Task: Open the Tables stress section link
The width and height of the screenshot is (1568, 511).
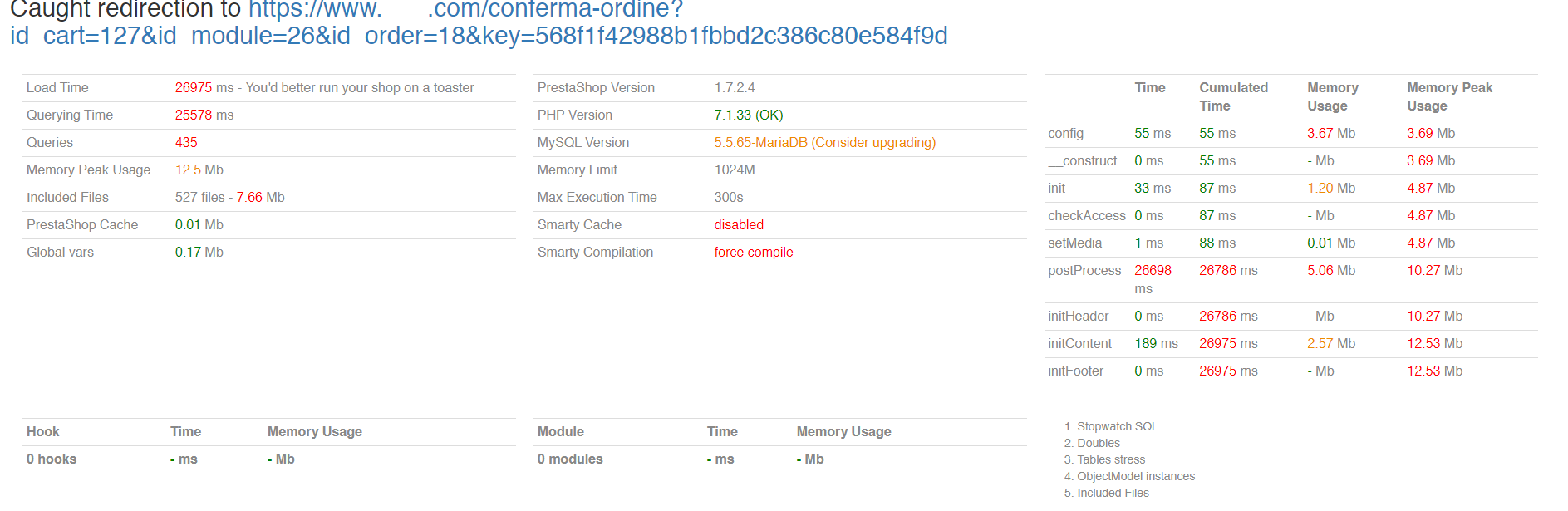Action: [x=1110, y=459]
